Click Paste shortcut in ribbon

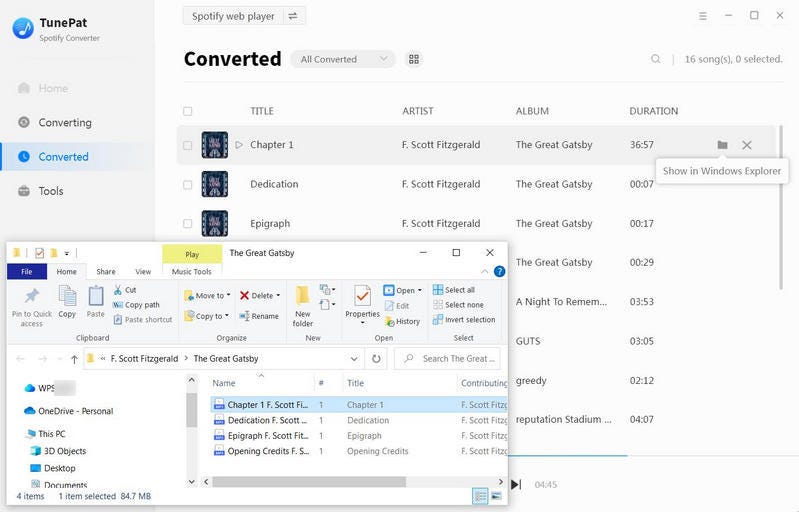point(143,319)
